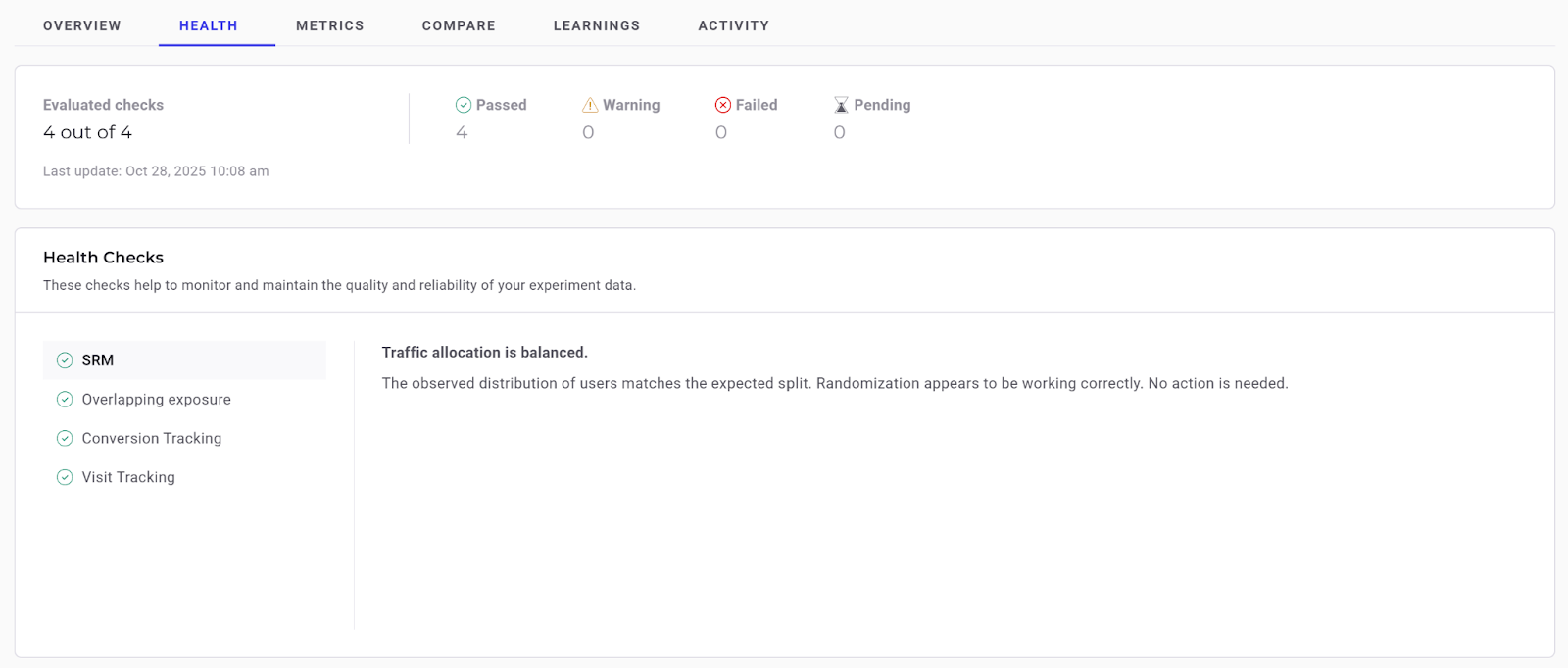Click the SRM check status icon
This screenshot has width=1568, height=668.
tap(65, 360)
